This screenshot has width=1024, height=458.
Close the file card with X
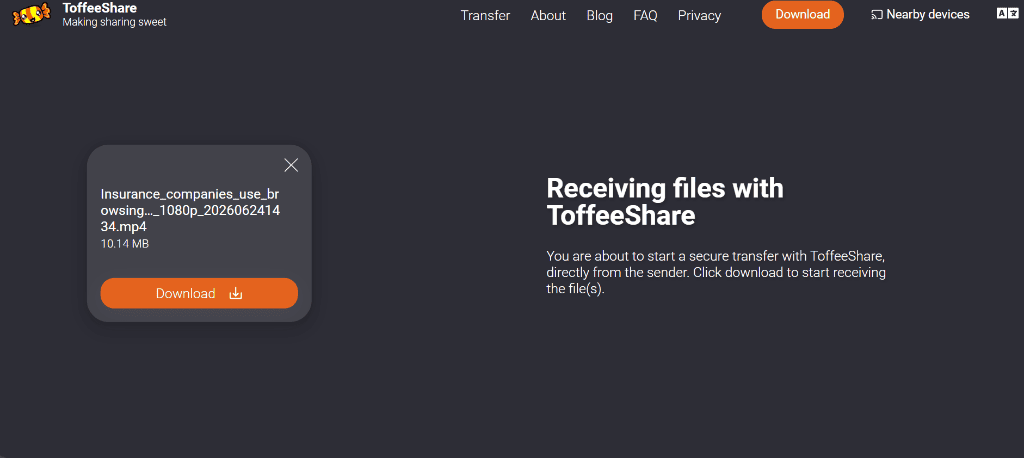291,165
